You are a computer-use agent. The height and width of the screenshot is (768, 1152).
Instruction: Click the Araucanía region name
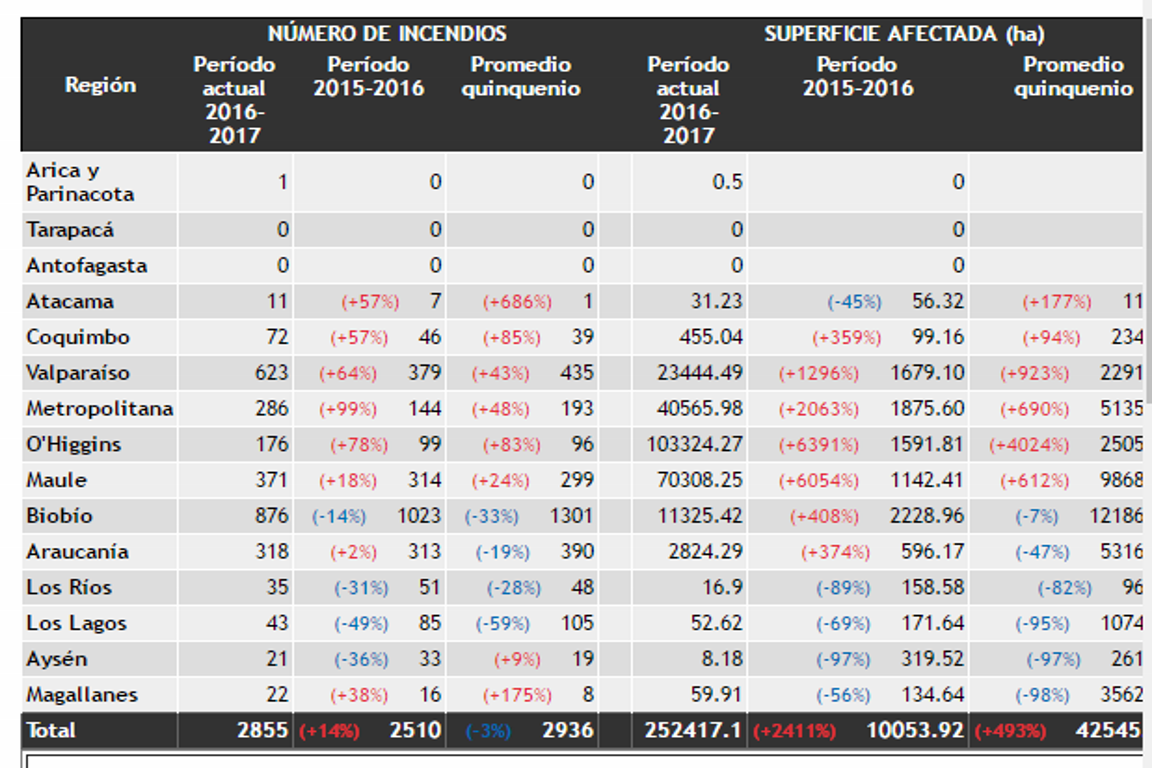tap(77, 552)
